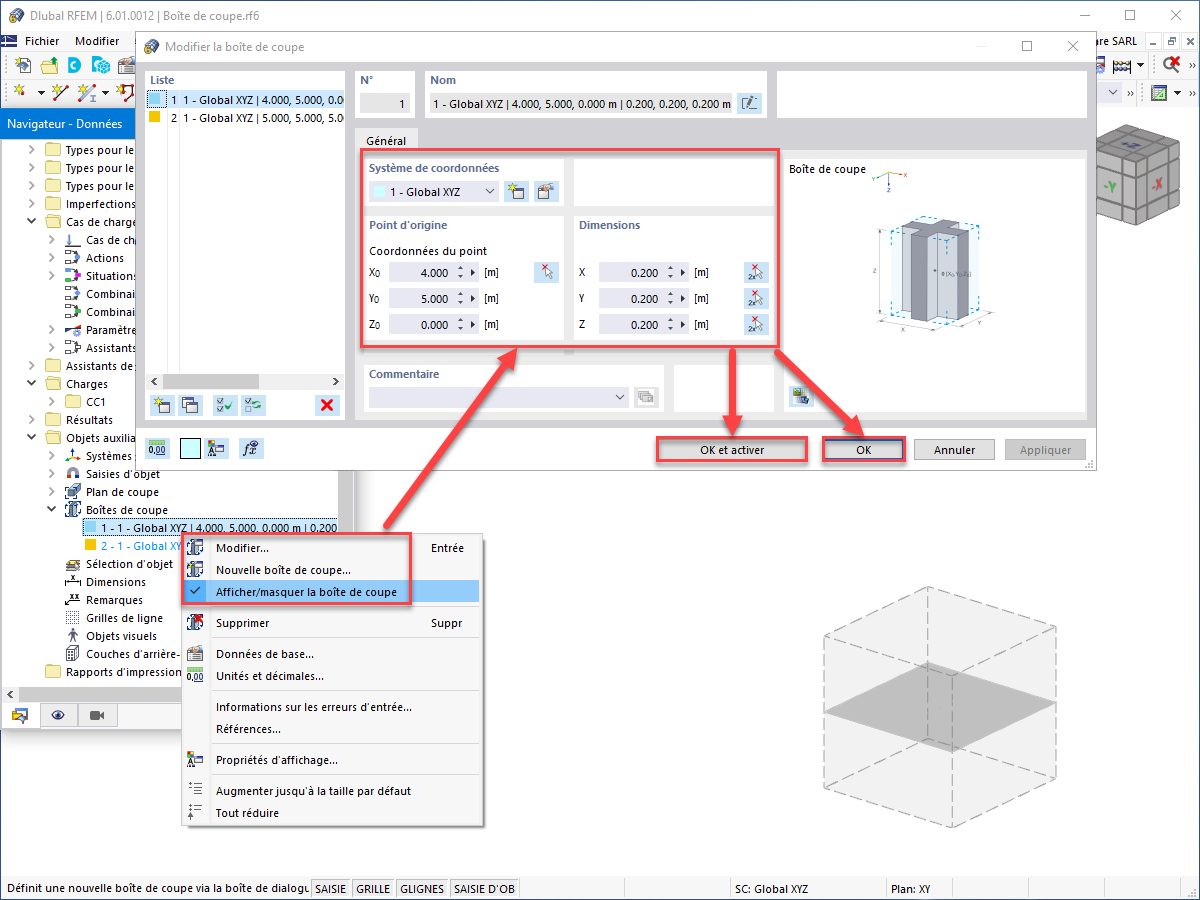Click the invert selection icon below the list
The image size is (1200, 900).
click(x=254, y=405)
